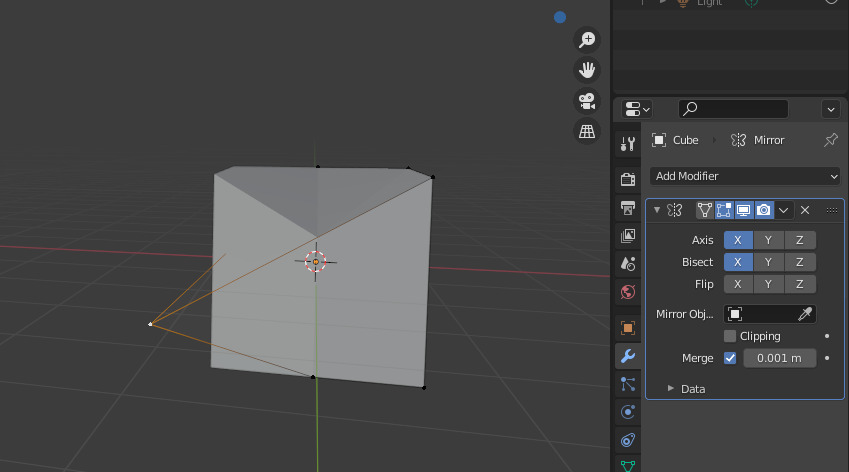Uncheck the Merge checkbox
The width and height of the screenshot is (849, 472).
(x=730, y=358)
